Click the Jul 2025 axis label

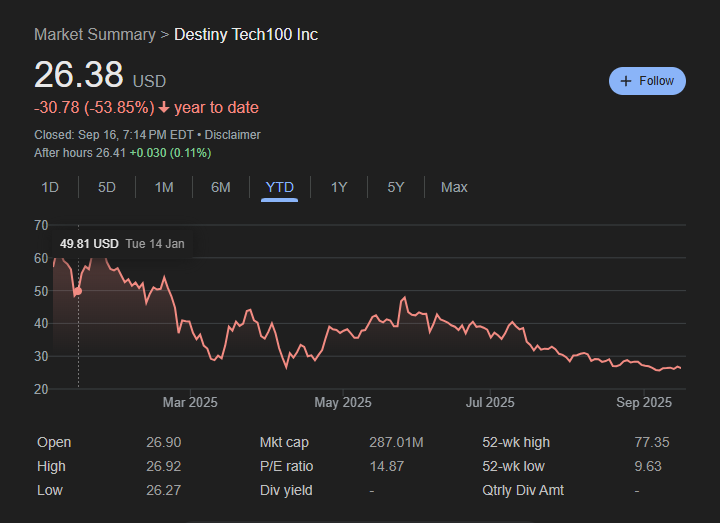(x=490, y=403)
